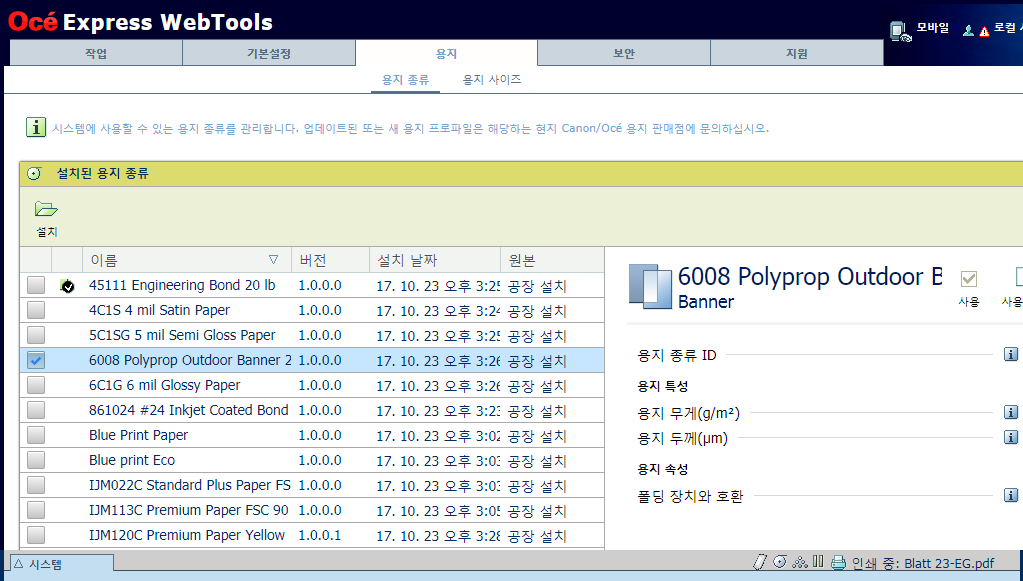
Task: Click the info icon for 용지 두께(μm)
Action: tap(1011, 437)
